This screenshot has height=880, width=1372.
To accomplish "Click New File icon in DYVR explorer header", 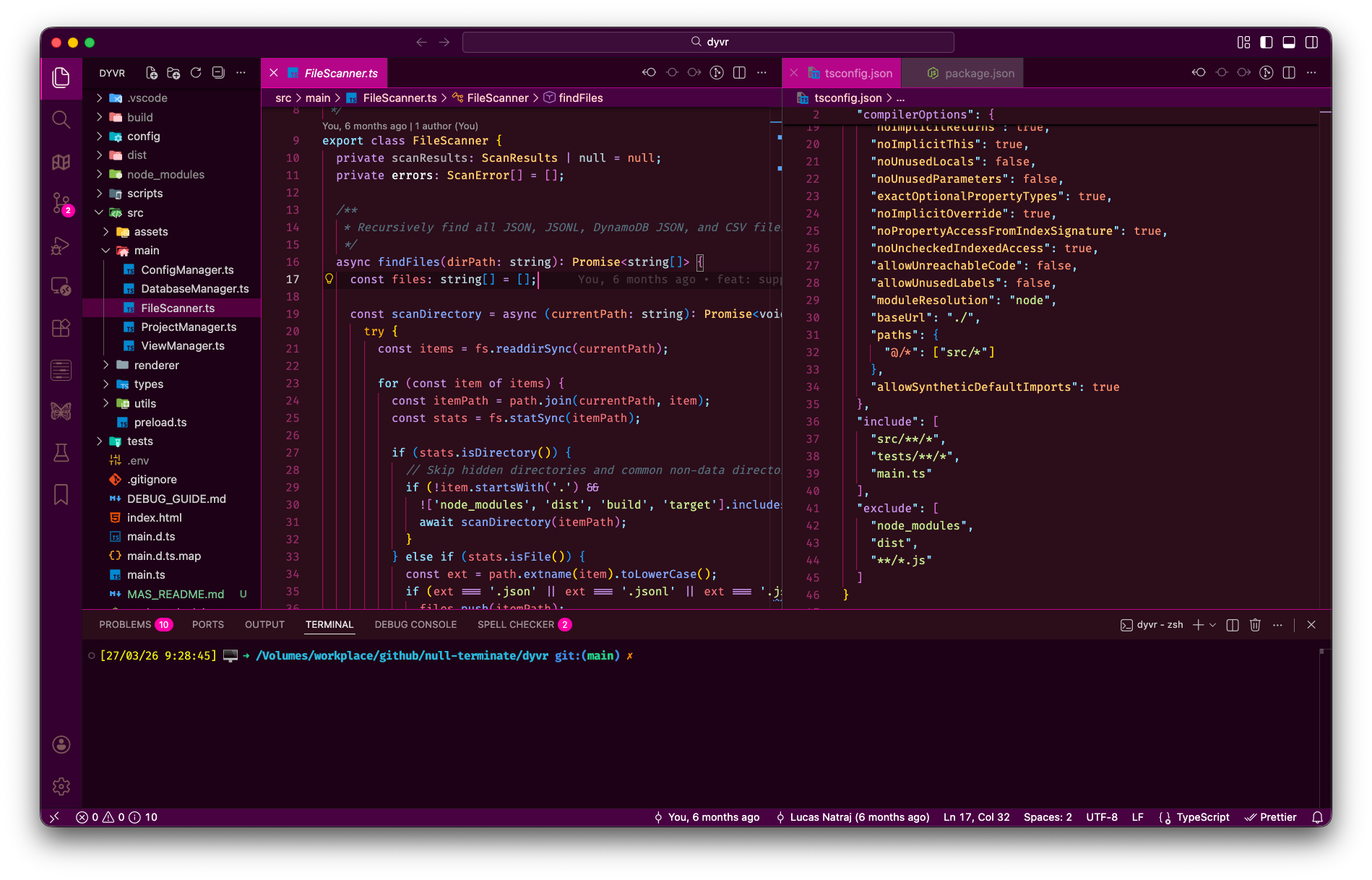I will tap(152, 73).
